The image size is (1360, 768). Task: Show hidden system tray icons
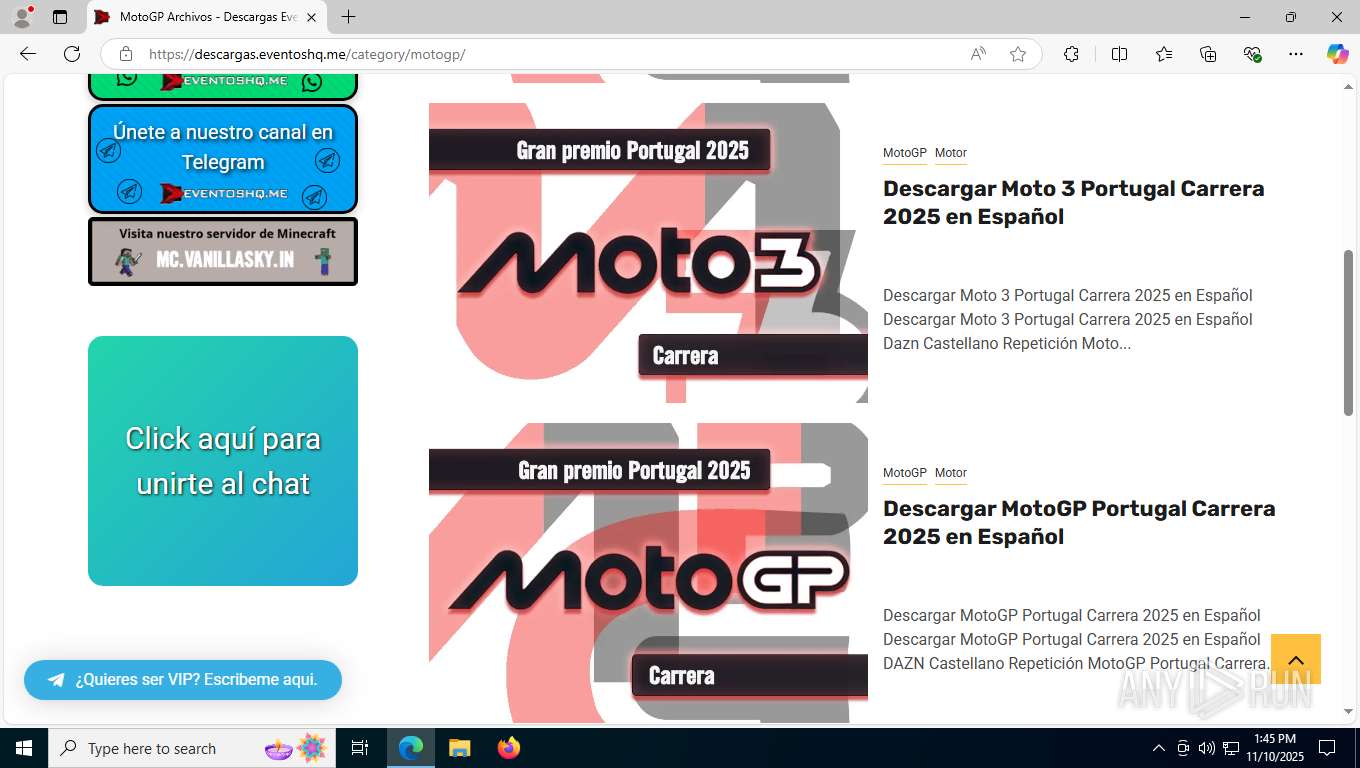pos(1159,748)
